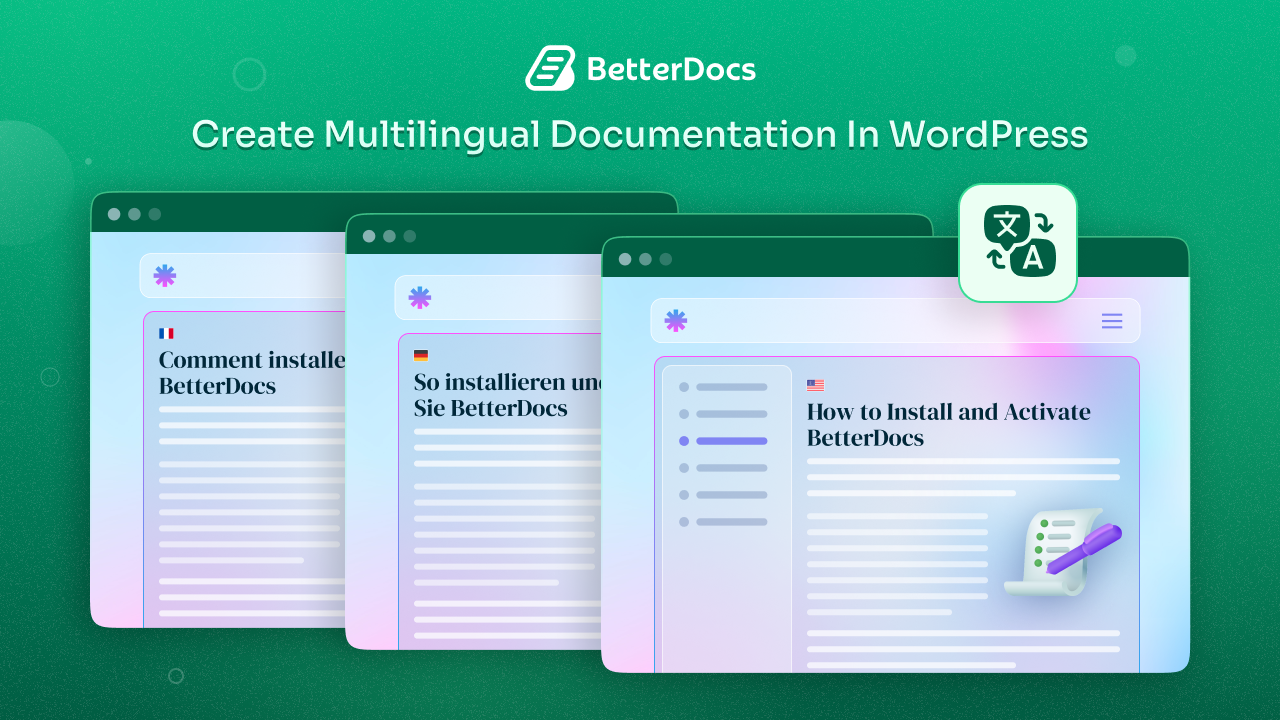The image size is (1280, 720).
Task: Click 'How to Install and Activate BetterDocs' heading
Action: (949, 425)
